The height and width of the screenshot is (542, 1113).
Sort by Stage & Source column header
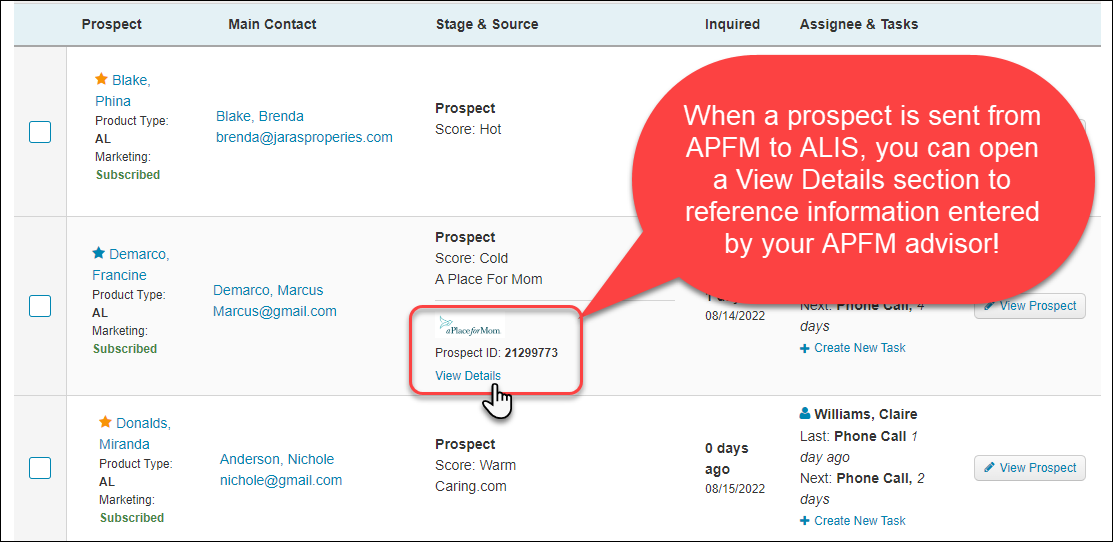pyautogui.click(x=487, y=24)
